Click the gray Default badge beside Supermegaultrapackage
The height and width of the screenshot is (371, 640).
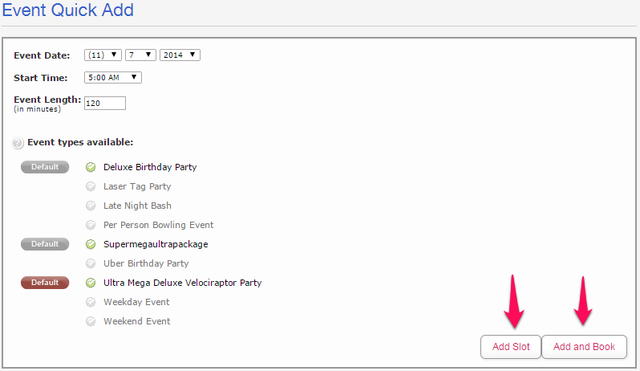click(45, 244)
